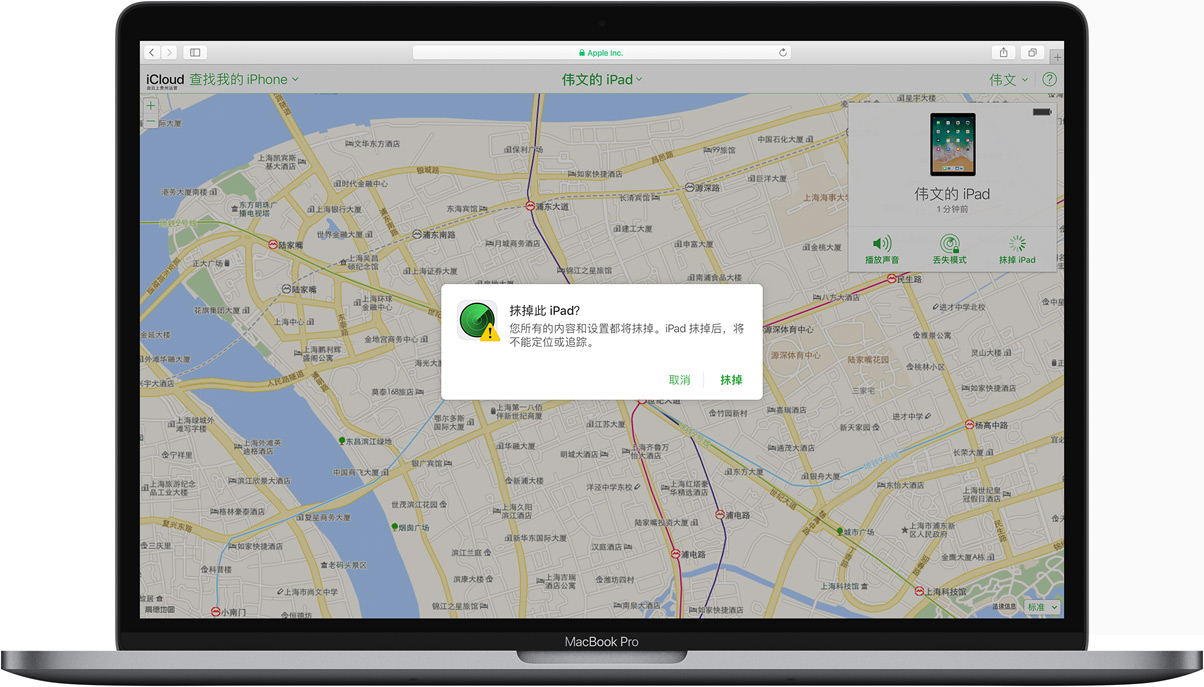The width and height of the screenshot is (1204, 687).
Task: Click the 播放声音 play sound icon
Action: point(882,244)
